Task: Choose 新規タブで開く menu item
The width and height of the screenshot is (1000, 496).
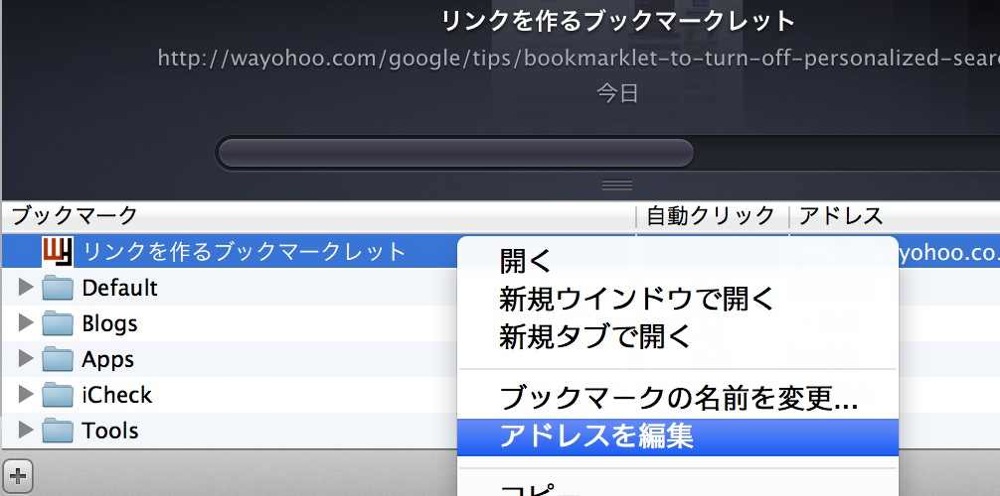Action: pyautogui.click(x=677, y=335)
